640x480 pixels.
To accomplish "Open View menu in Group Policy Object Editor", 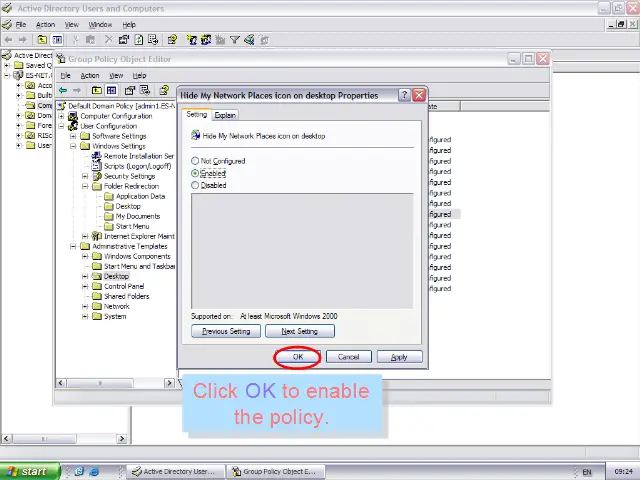I will [116, 76].
